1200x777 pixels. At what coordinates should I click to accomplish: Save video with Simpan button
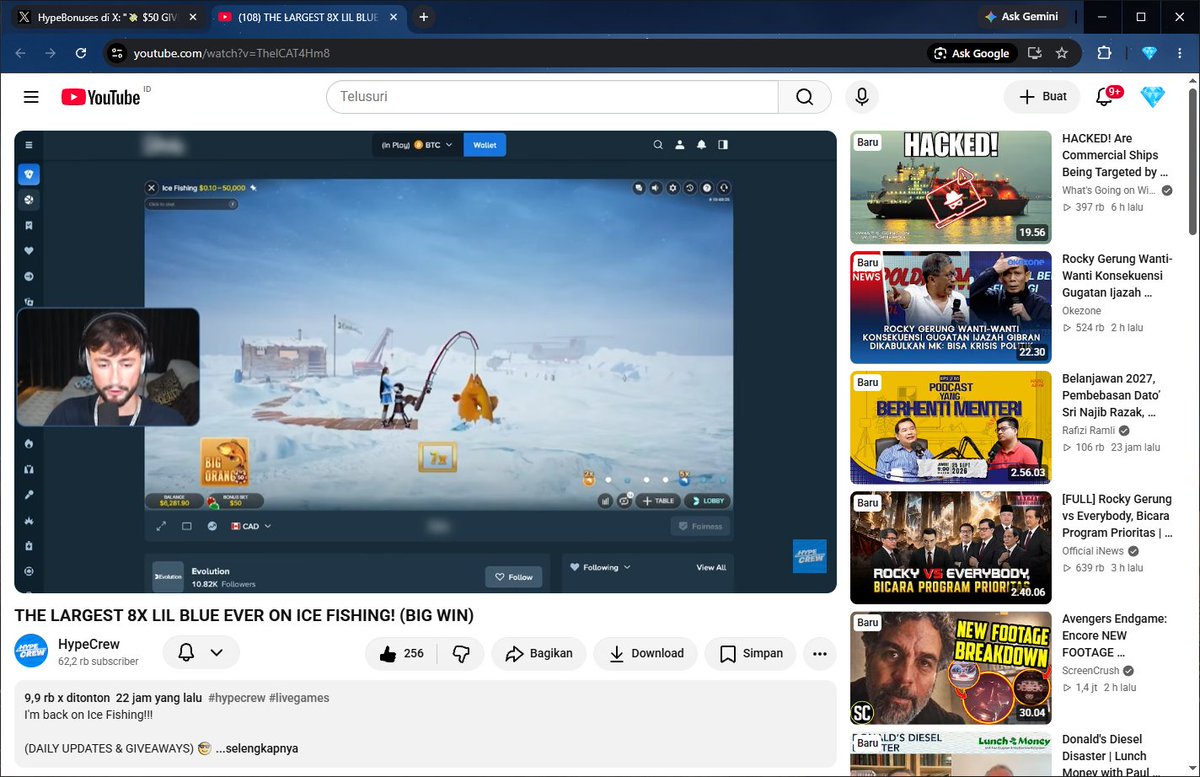(x=751, y=653)
